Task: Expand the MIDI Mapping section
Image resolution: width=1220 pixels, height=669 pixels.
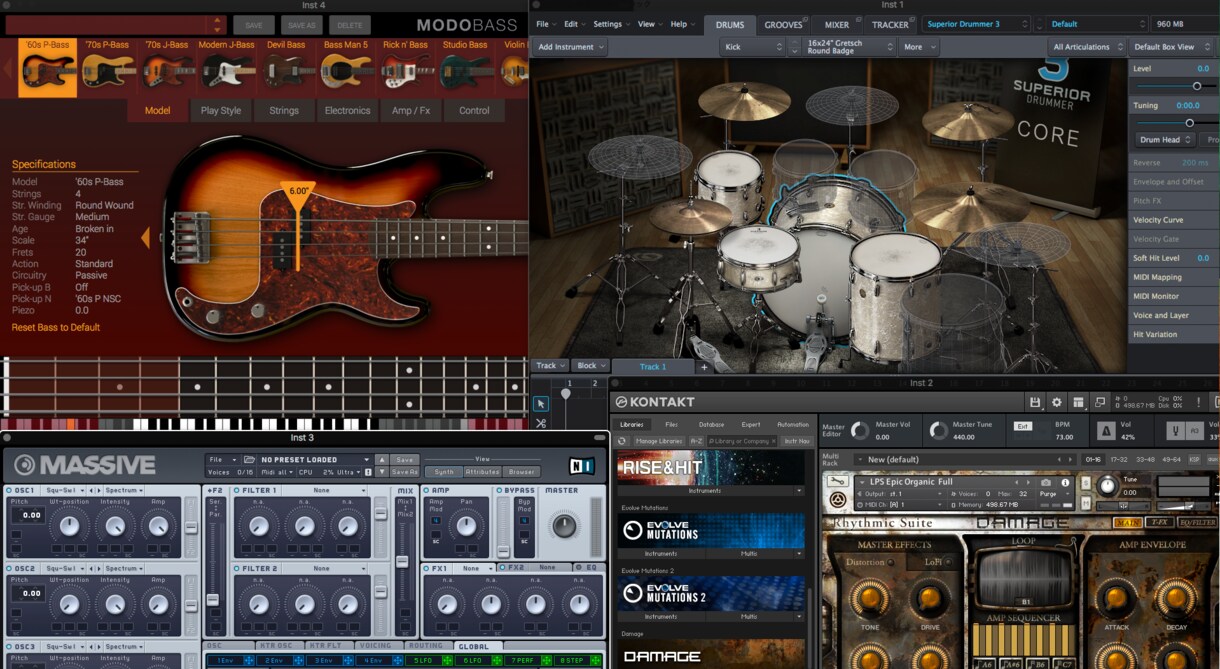Action: point(1174,277)
